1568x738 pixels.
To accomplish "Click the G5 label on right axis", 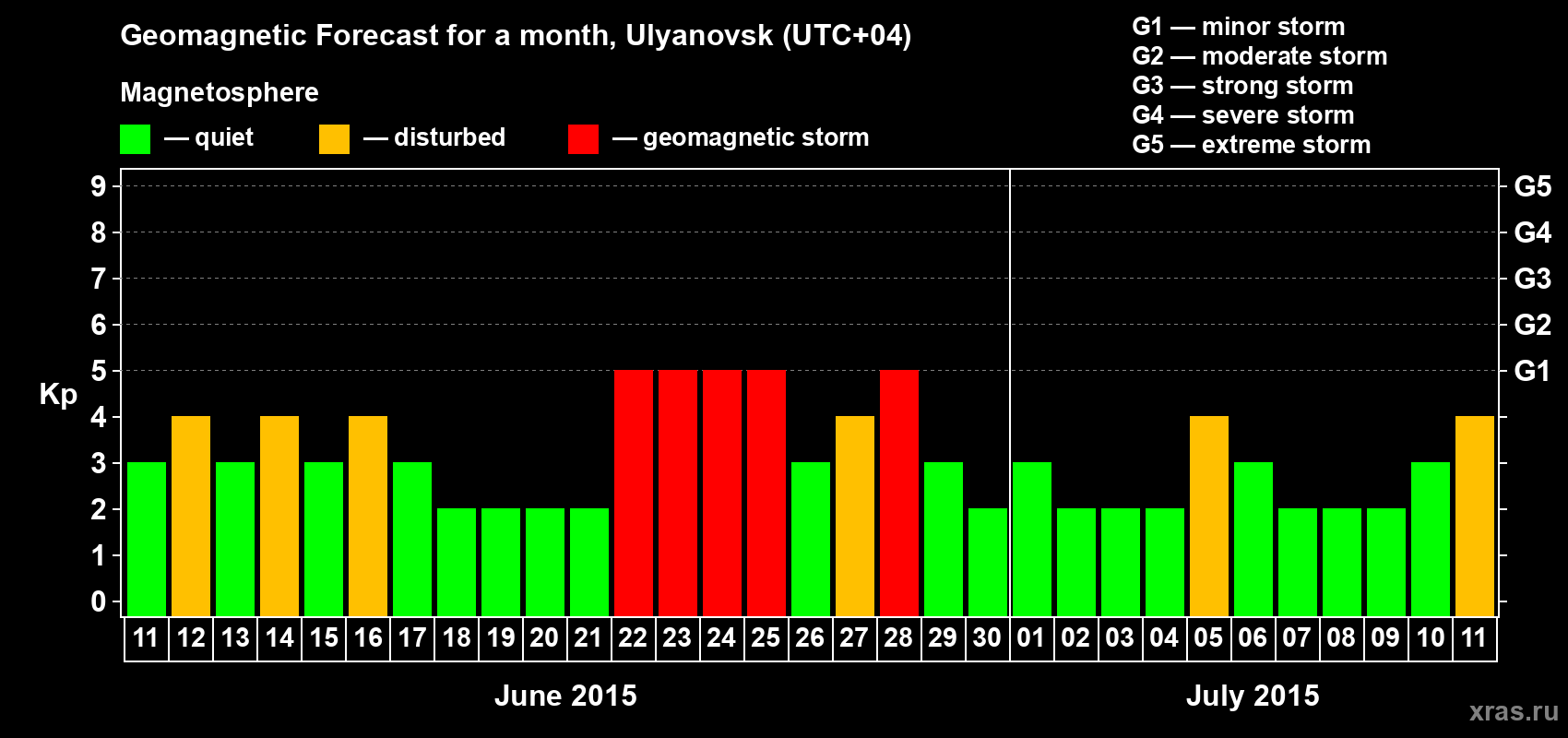I will coord(1532,186).
